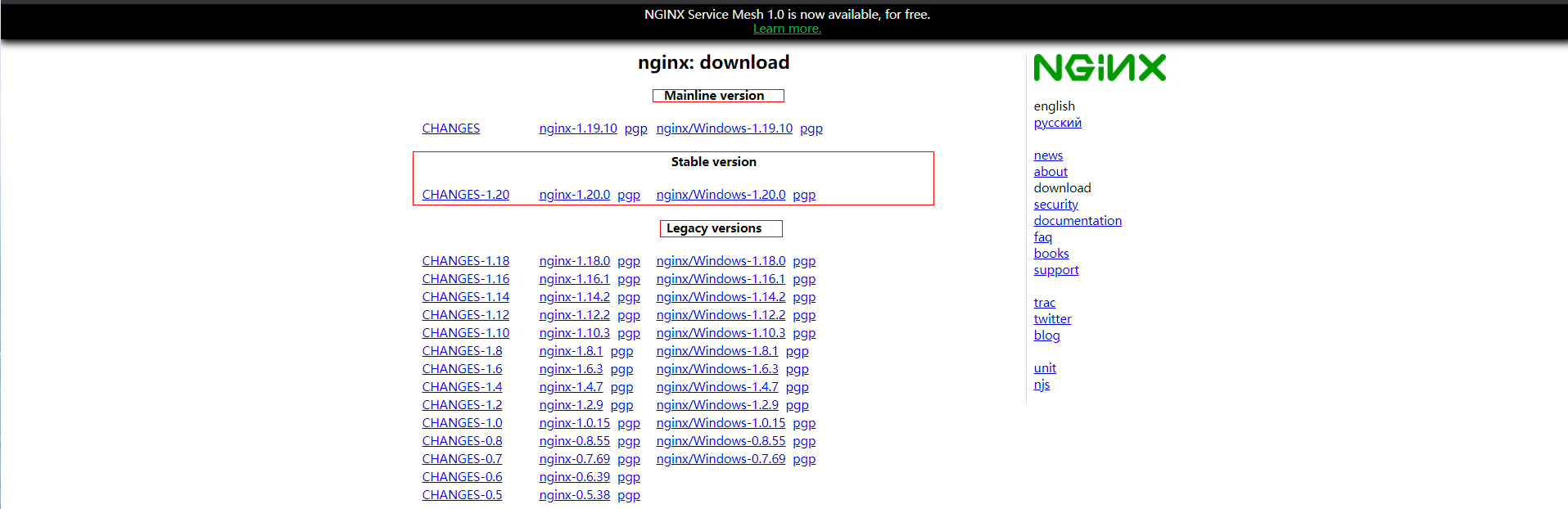Open the news page in the sidebar
This screenshot has width=1568, height=509.
point(1048,155)
